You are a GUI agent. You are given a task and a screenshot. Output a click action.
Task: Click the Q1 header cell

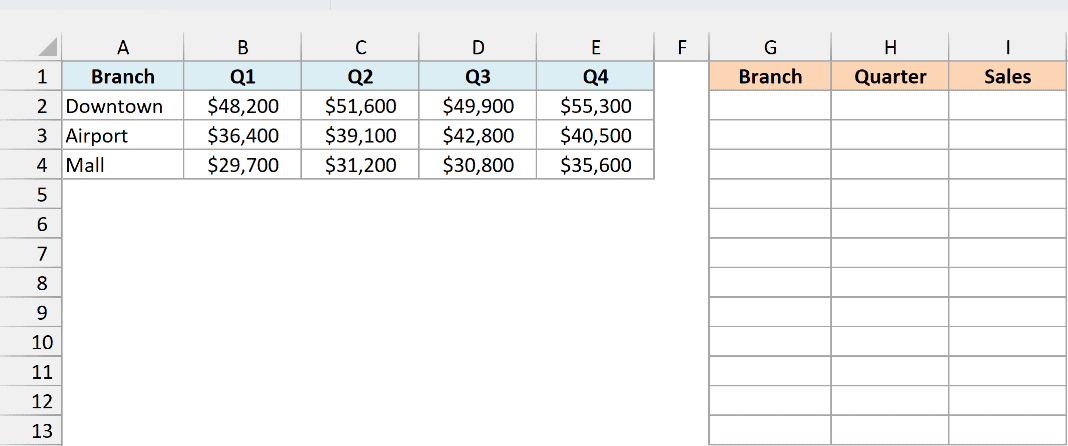click(x=242, y=76)
